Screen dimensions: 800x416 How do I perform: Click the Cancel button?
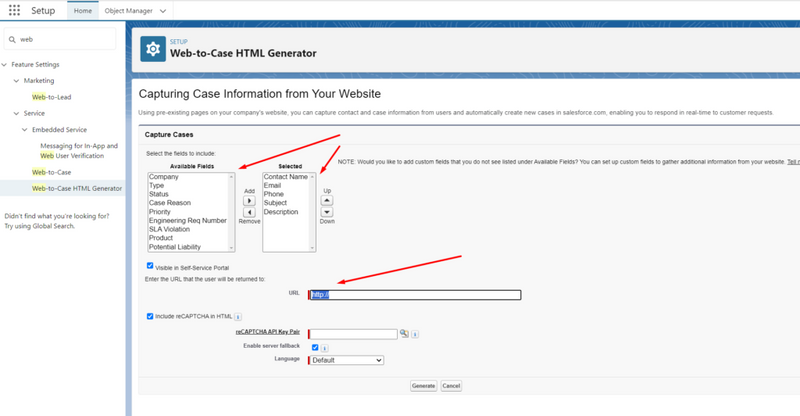pos(451,386)
